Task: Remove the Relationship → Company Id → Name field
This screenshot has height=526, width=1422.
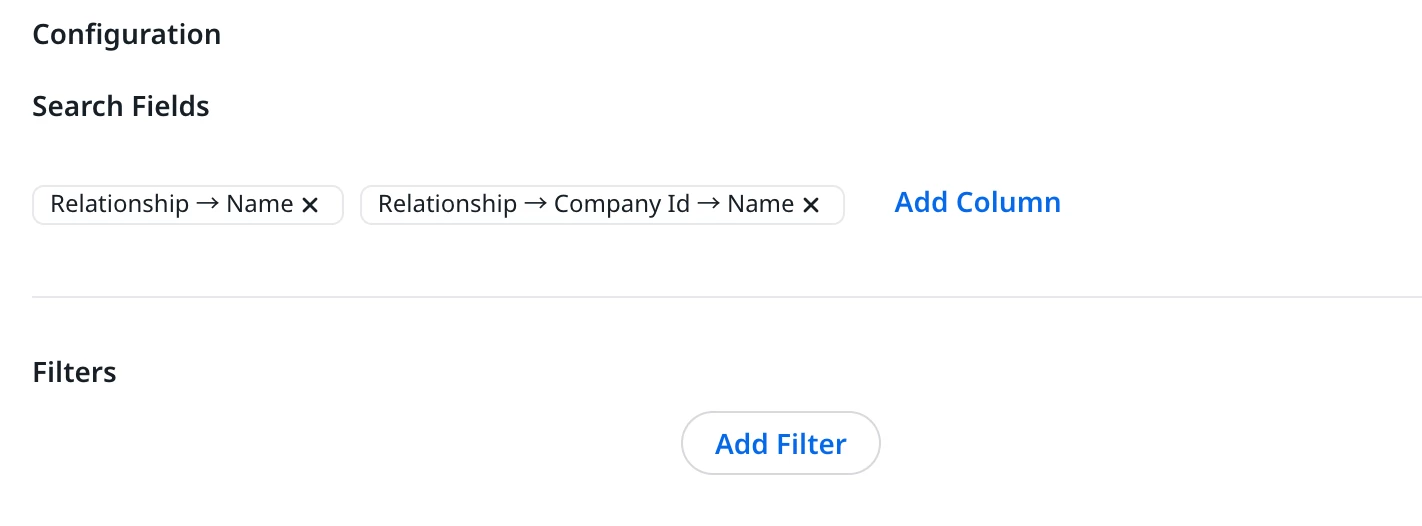Action: tap(811, 205)
